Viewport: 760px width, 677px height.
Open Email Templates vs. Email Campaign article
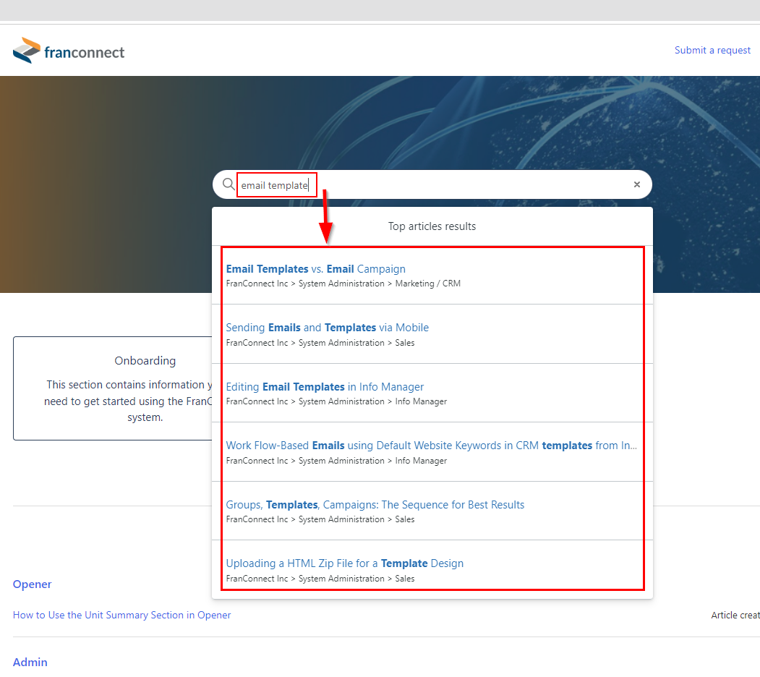tap(316, 269)
